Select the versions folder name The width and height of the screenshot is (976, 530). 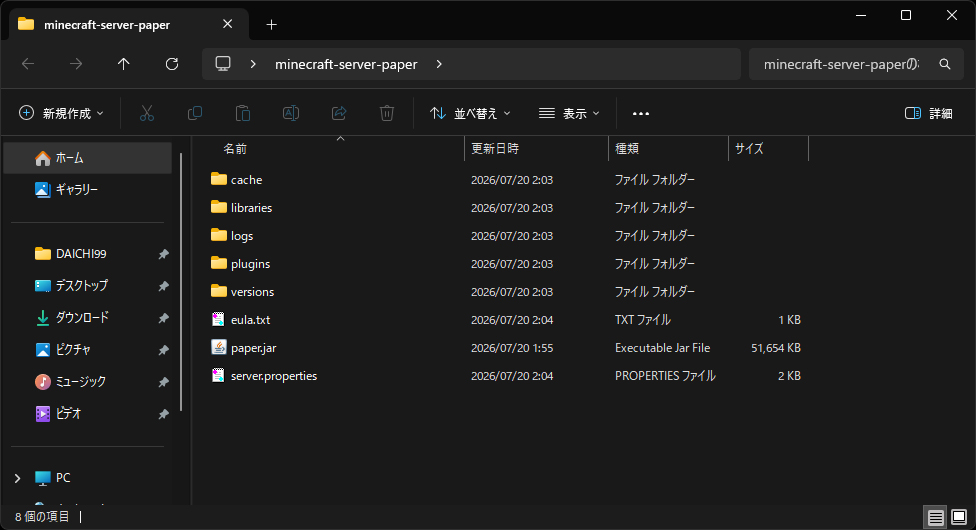[x=252, y=291]
